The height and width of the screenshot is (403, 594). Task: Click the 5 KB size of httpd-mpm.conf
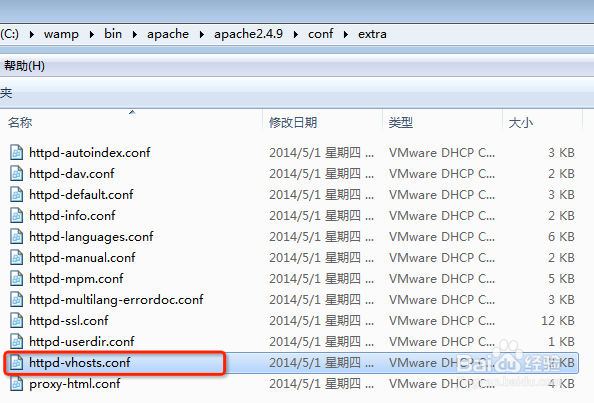click(561, 279)
